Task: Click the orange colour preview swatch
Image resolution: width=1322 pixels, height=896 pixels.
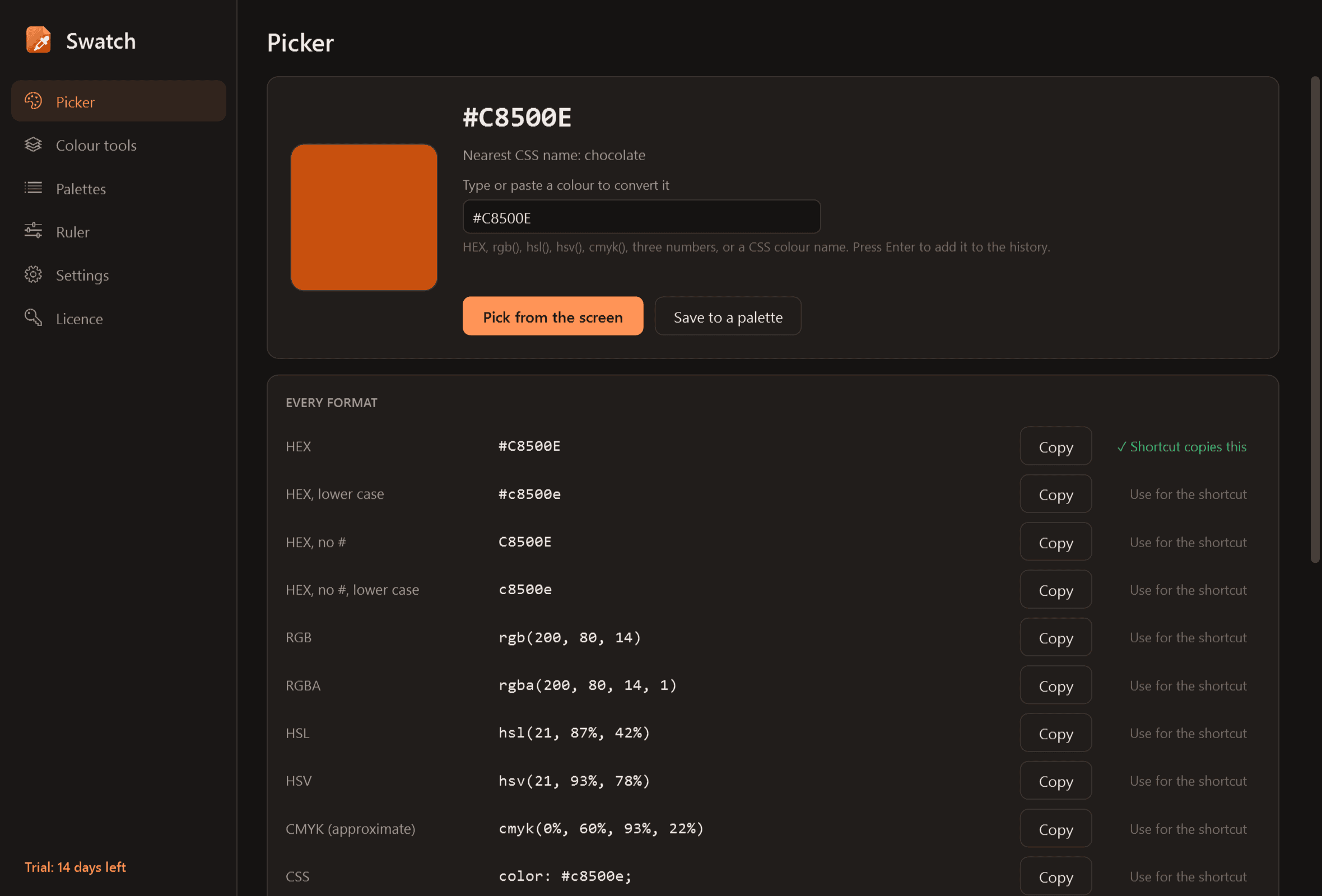Action: click(x=364, y=217)
